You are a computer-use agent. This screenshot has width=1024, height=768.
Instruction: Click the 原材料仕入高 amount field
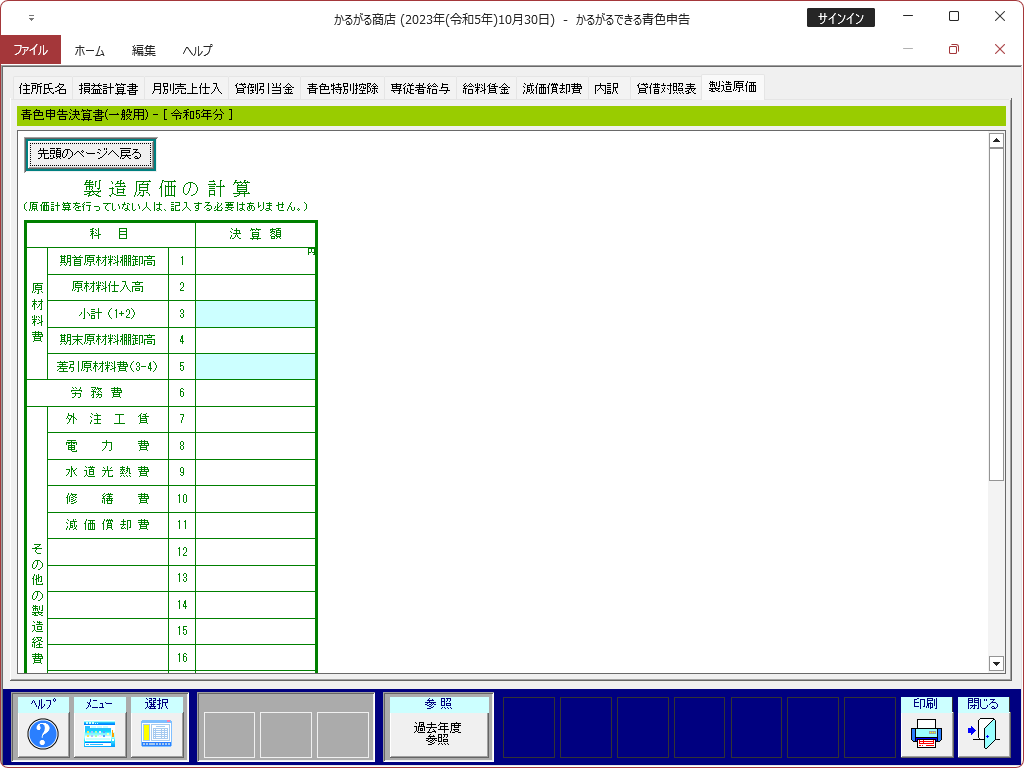point(255,287)
